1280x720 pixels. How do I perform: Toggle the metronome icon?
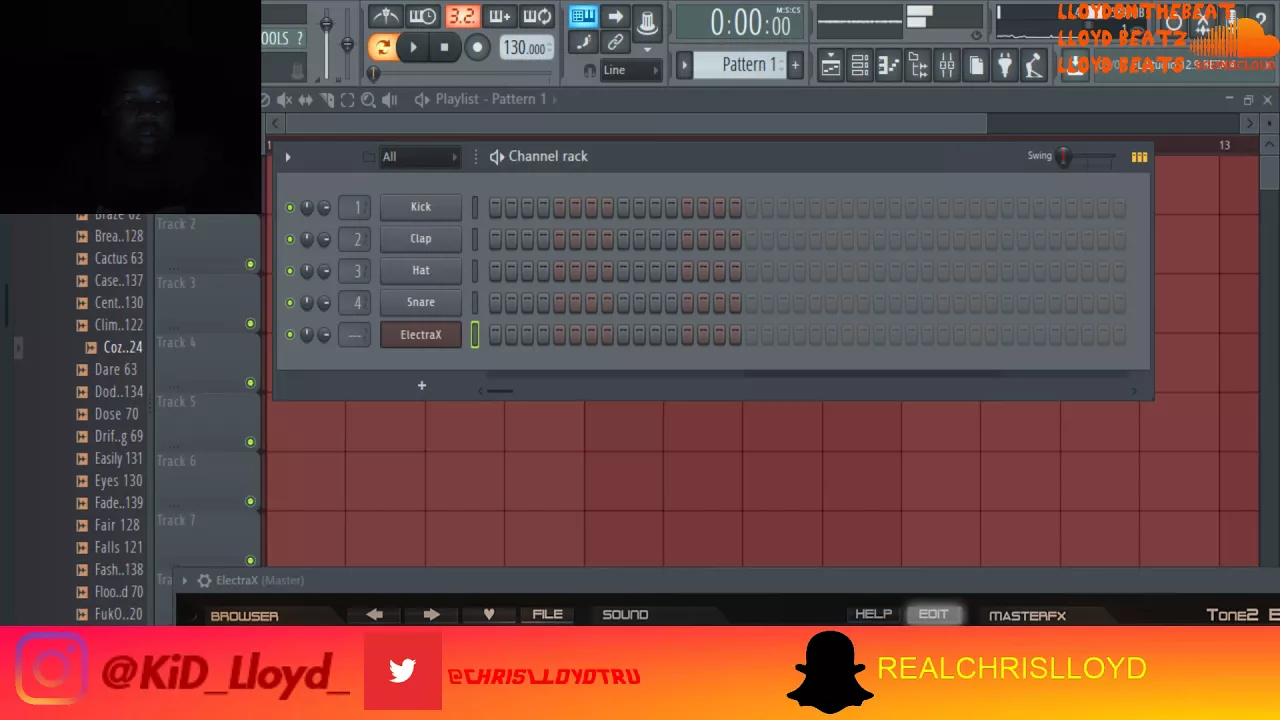(385, 16)
